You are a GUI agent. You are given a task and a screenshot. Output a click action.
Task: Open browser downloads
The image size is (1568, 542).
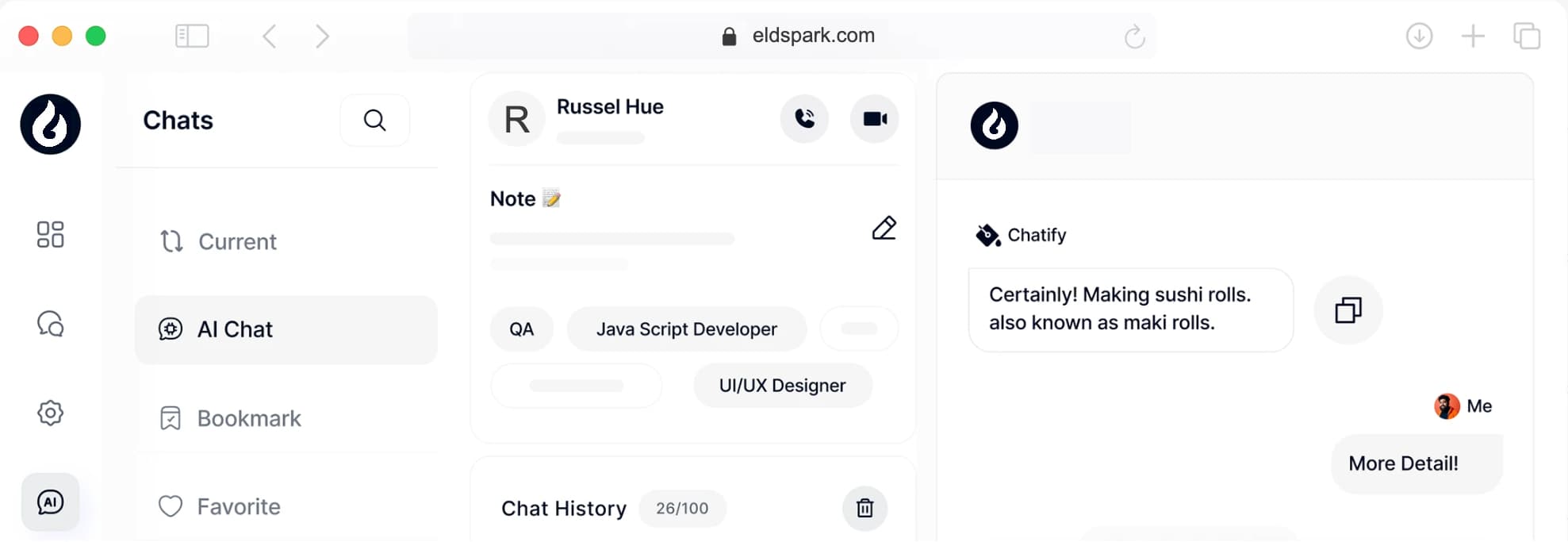click(1419, 36)
